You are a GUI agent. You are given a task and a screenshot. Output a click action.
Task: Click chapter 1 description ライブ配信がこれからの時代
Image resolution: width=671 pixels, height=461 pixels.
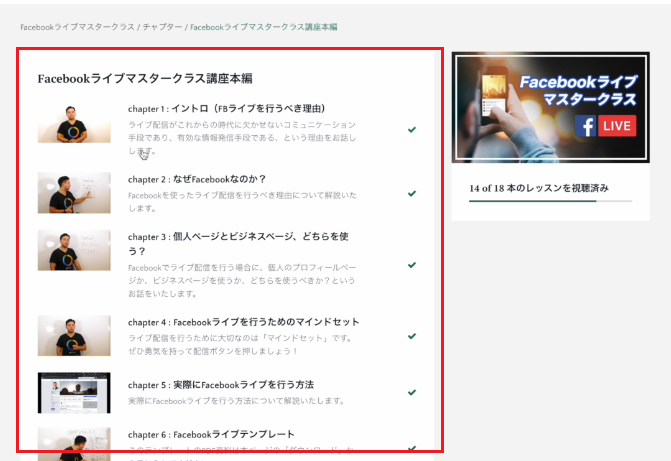tap(242, 138)
